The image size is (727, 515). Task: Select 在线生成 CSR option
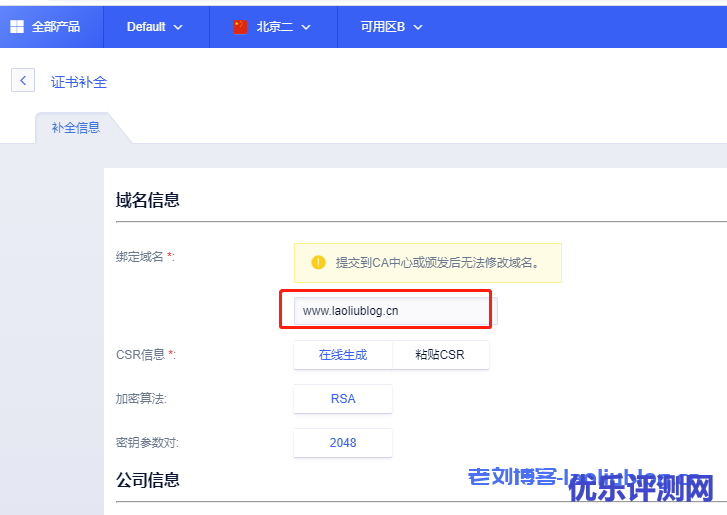pyautogui.click(x=343, y=355)
